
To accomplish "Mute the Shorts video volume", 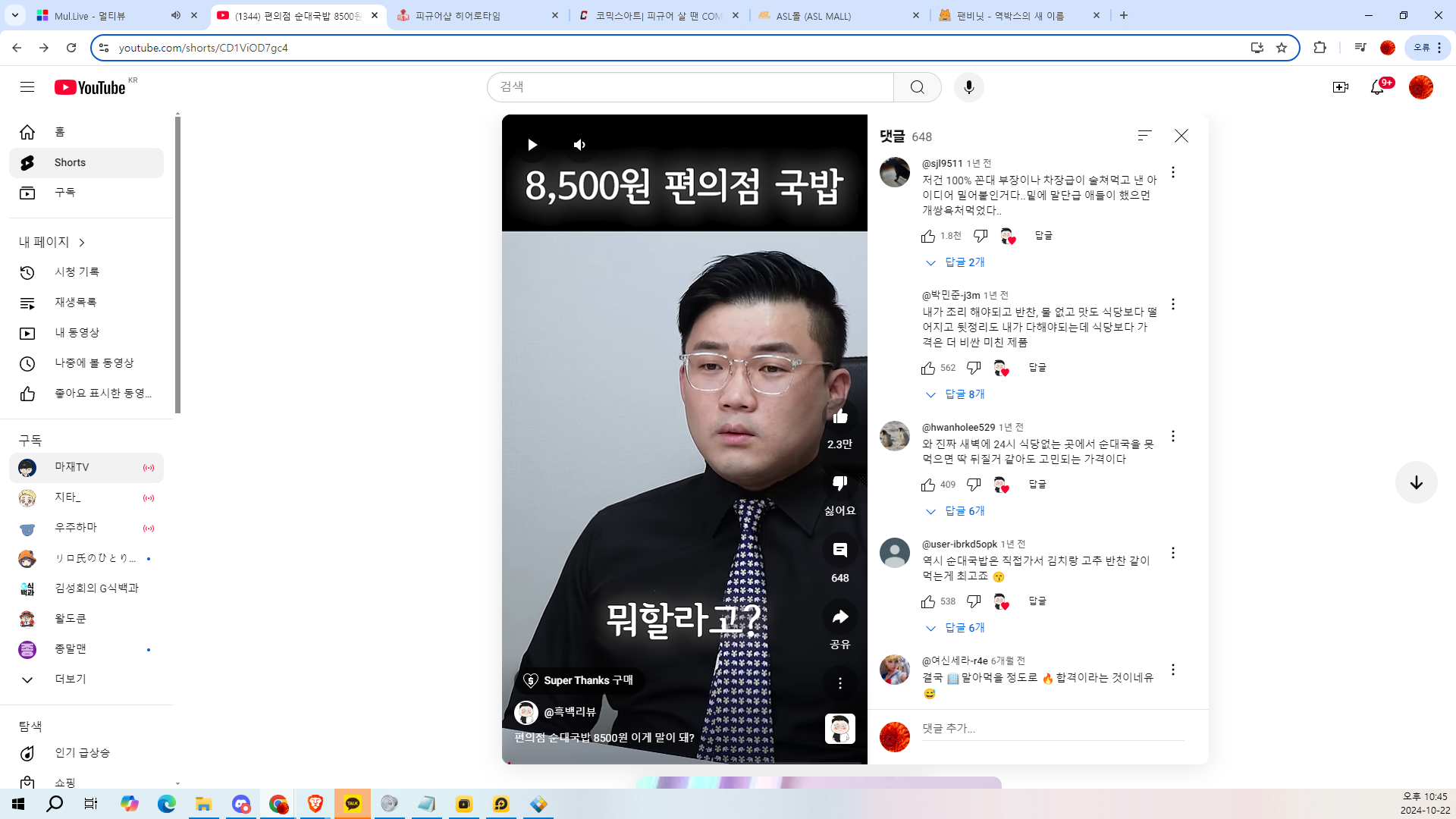I will pyautogui.click(x=579, y=145).
